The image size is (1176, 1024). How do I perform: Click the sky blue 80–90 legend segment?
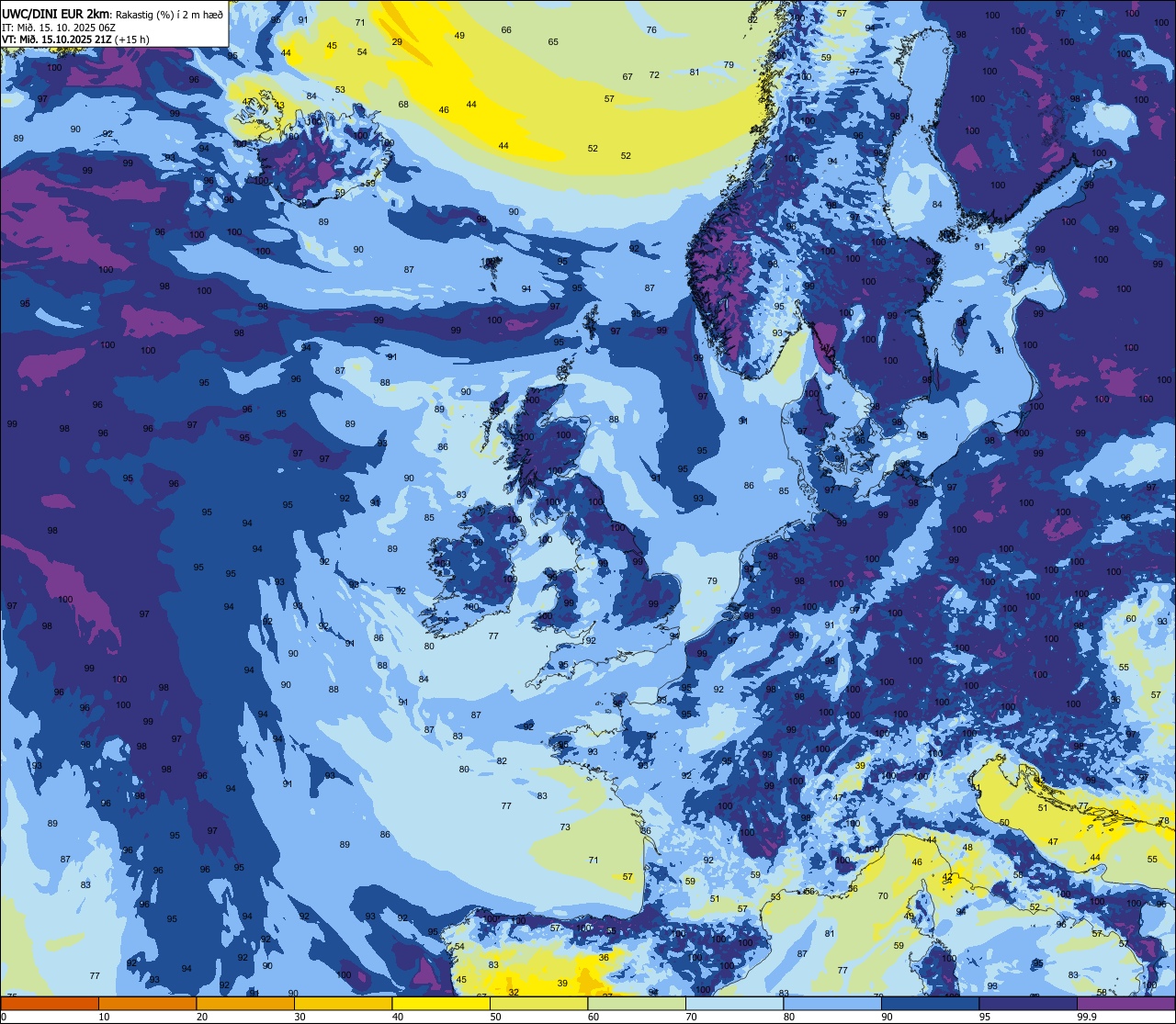coord(832,1003)
